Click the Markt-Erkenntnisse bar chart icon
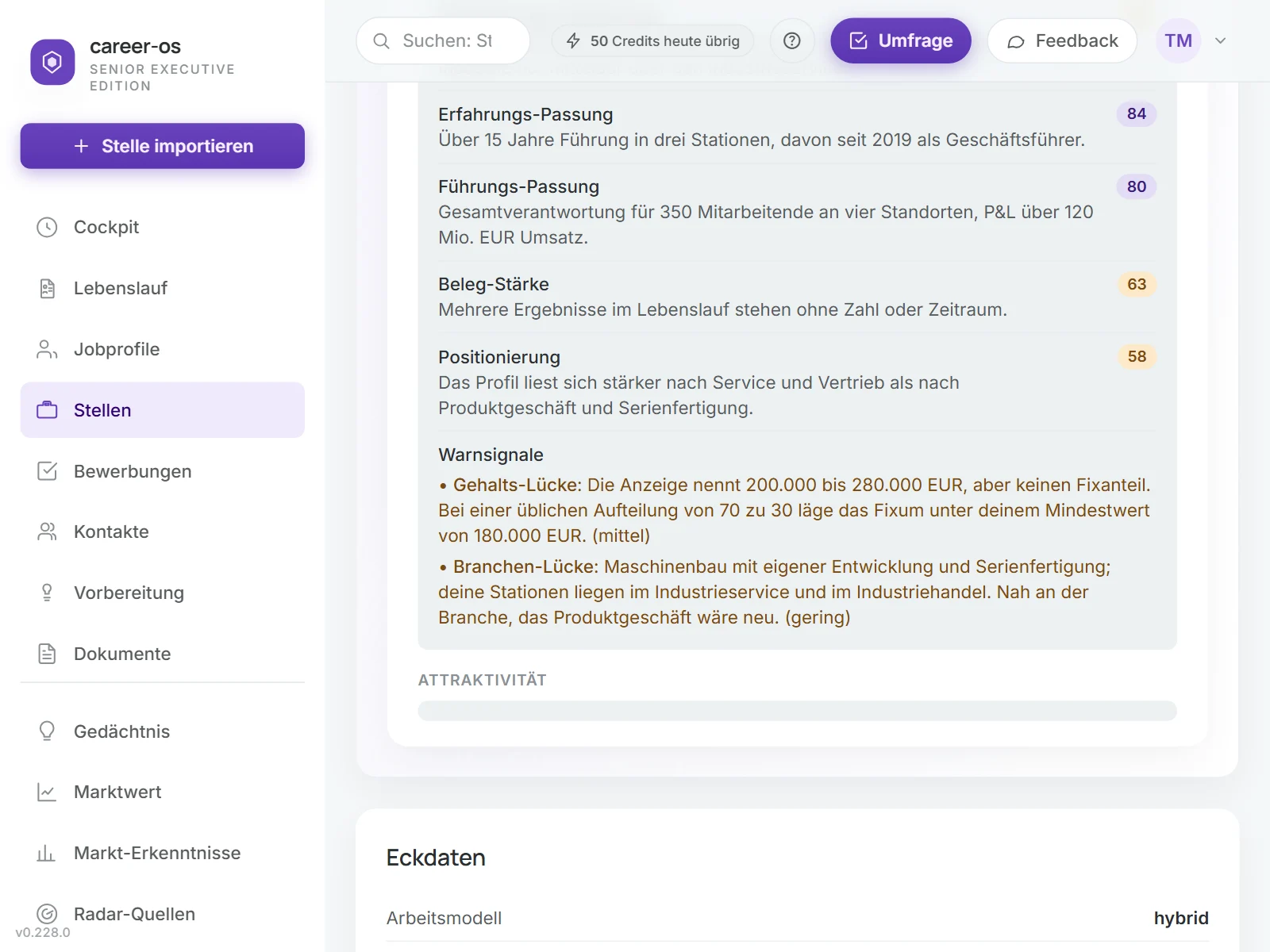The height and width of the screenshot is (952, 1270). click(47, 853)
